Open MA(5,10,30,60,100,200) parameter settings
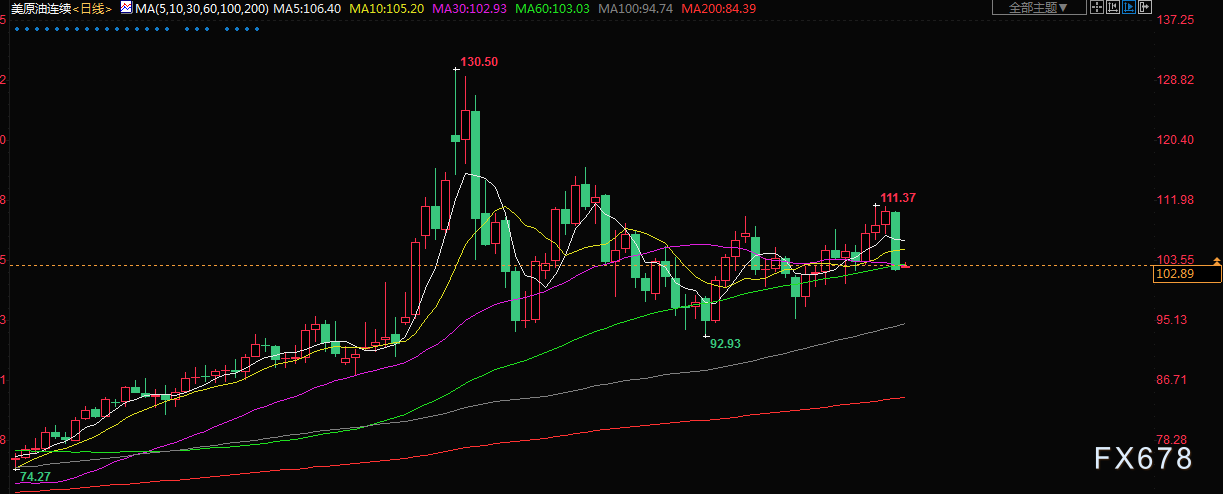Screen dimensions: 1223x494 tap(201, 8)
